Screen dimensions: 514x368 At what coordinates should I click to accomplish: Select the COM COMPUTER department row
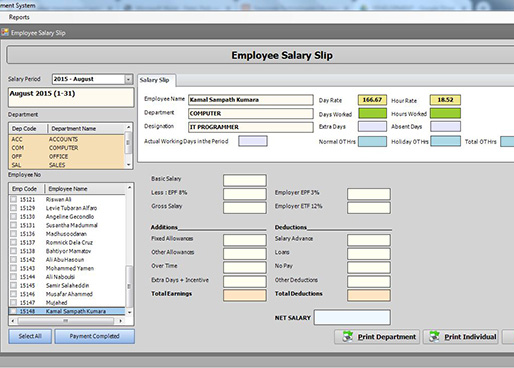pyautogui.click(x=67, y=148)
